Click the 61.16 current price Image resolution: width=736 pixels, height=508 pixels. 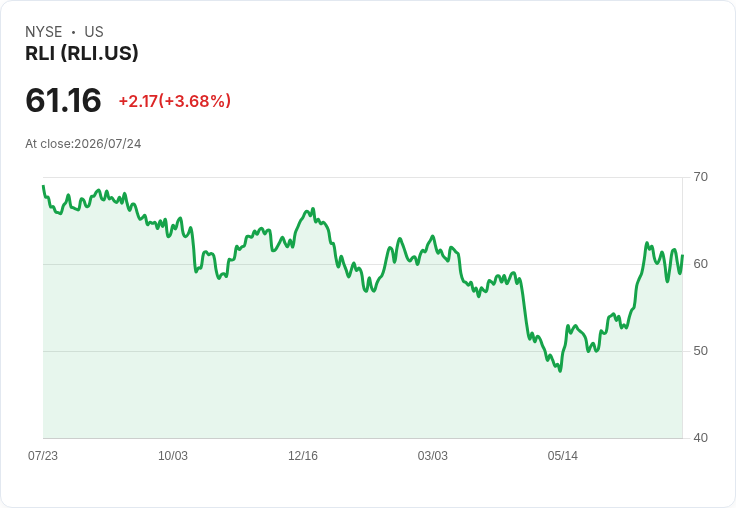63,100
